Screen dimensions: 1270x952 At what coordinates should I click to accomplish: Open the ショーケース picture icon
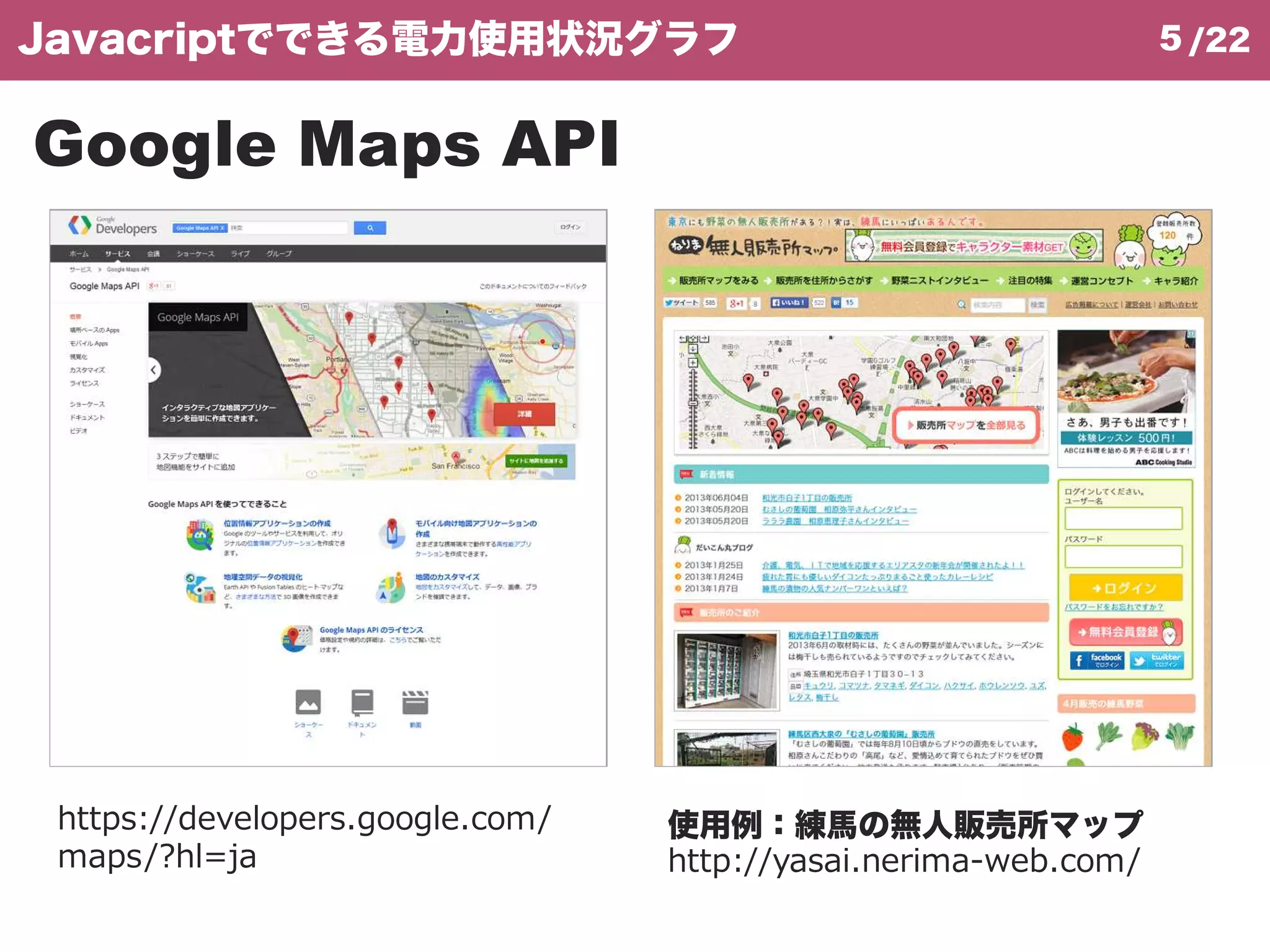click(x=308, y=702)
